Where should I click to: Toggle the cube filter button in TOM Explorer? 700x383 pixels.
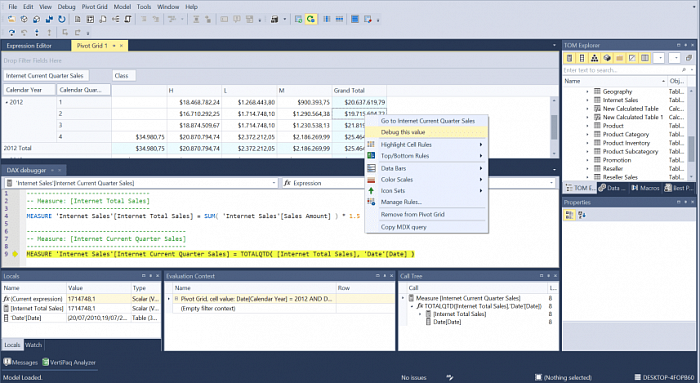tap(607, 58)
